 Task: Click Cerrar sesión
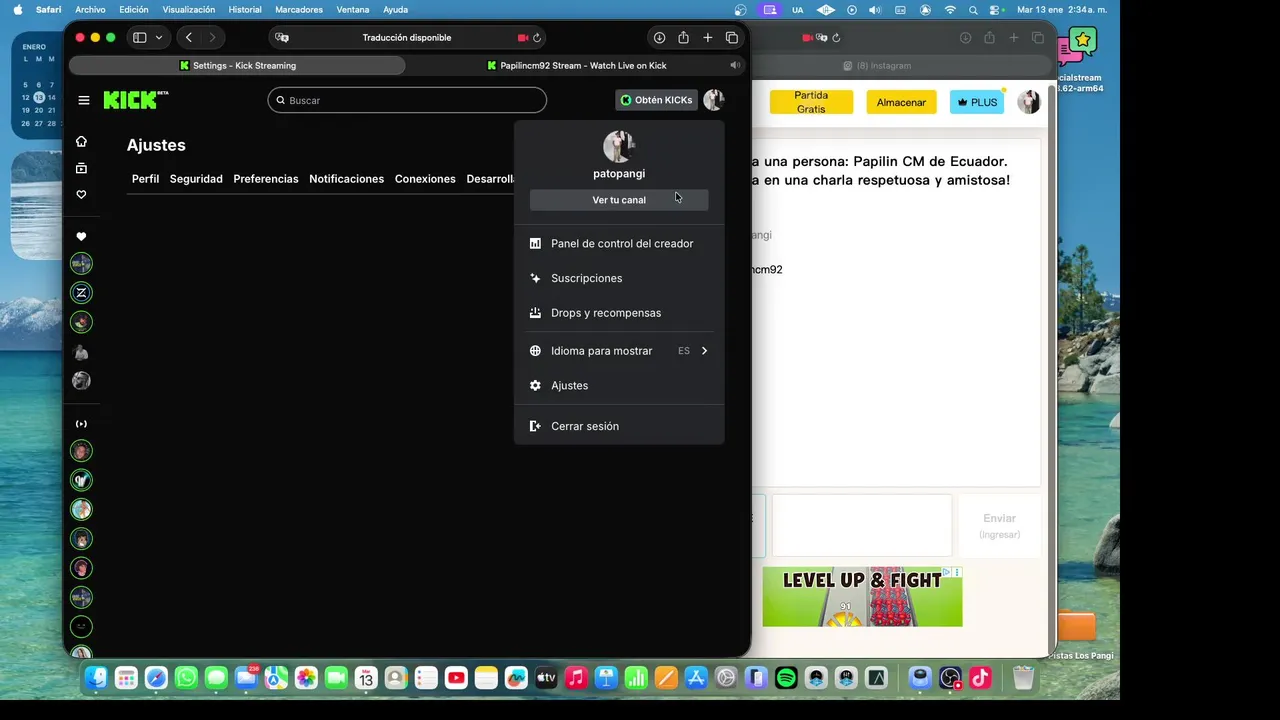(x=619, y=426)
